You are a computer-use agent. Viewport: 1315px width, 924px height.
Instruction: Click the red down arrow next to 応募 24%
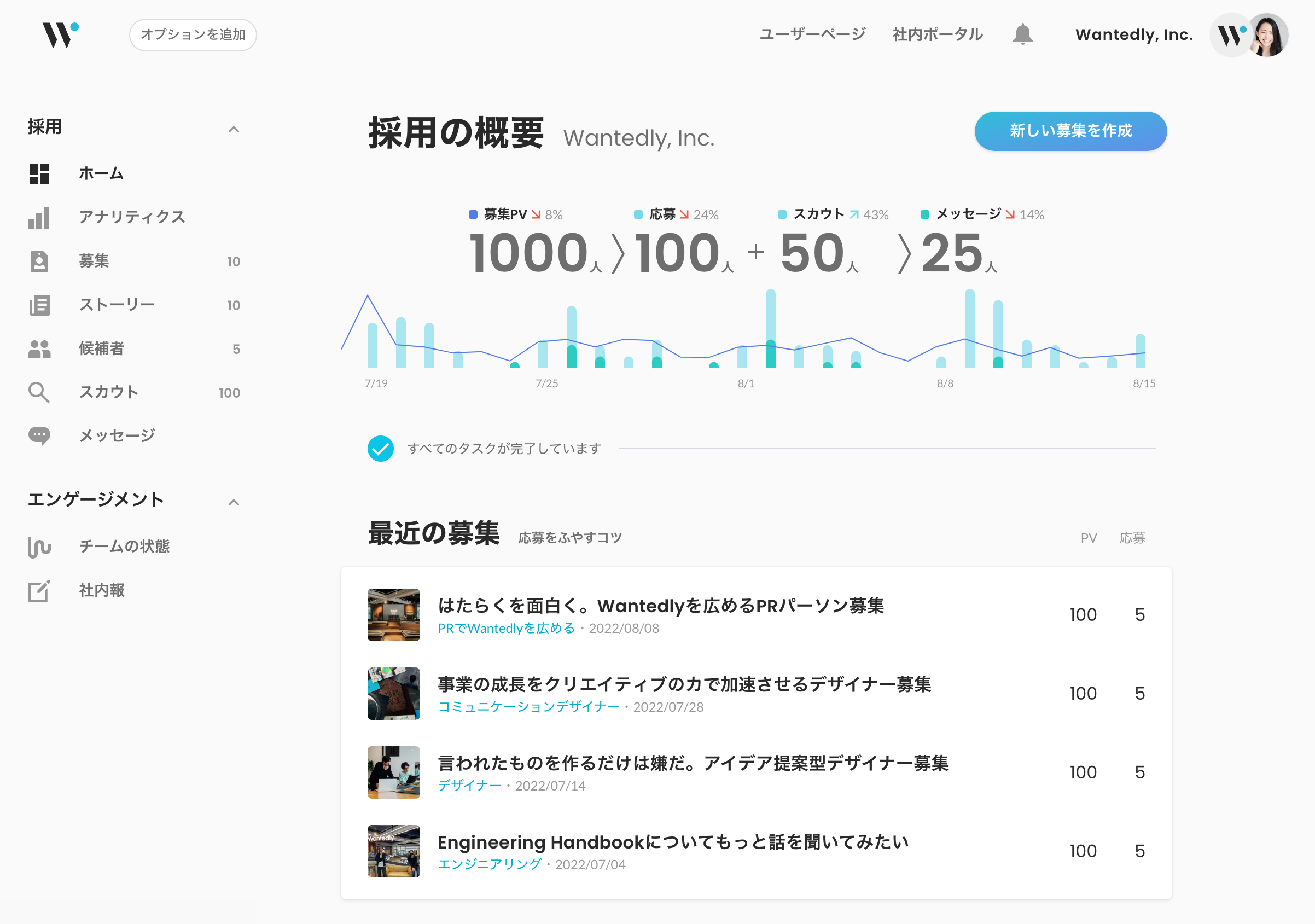coord(684,214)
